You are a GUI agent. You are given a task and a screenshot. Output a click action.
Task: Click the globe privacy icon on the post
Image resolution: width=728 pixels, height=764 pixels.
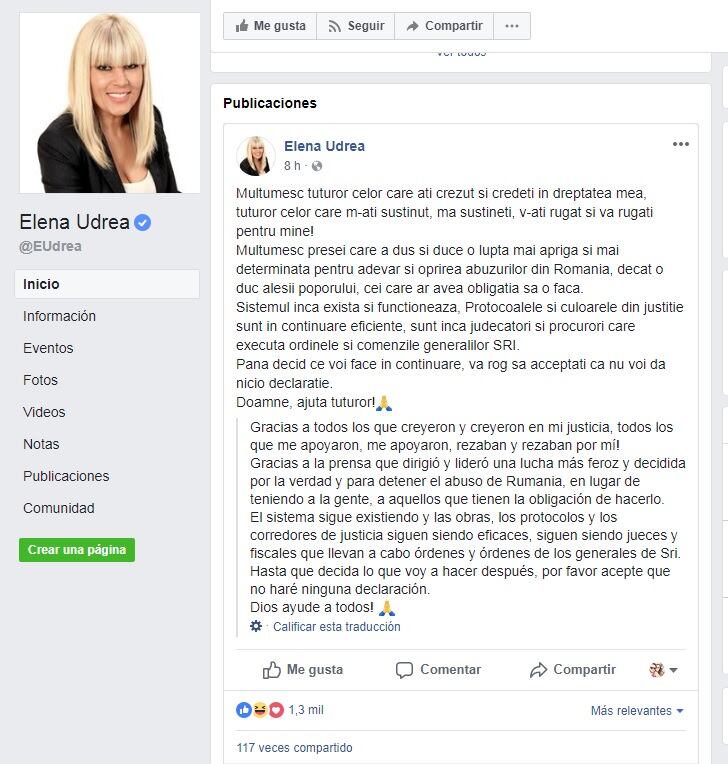[x=317, y=166]
